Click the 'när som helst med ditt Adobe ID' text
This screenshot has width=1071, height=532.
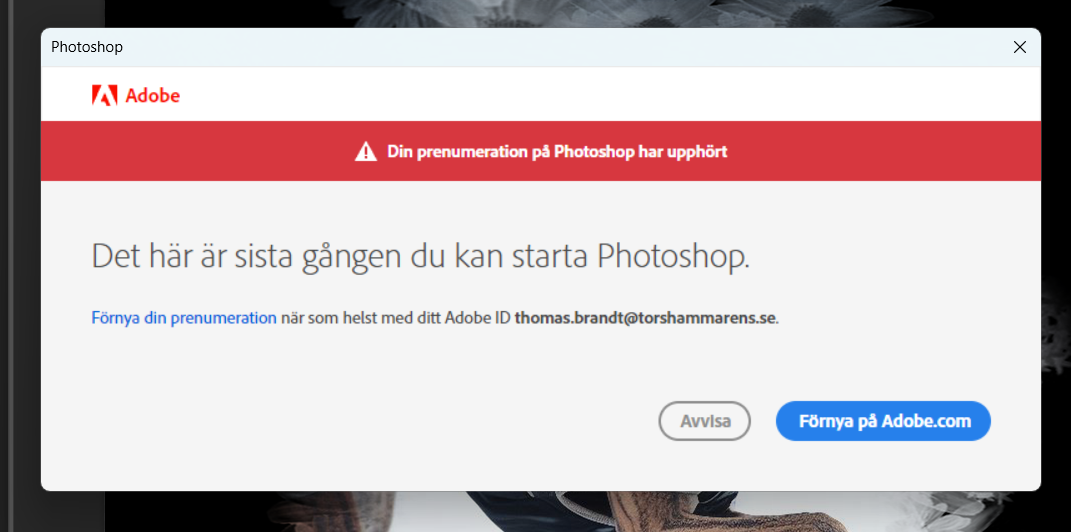pyautogui.click(x=395, y=318)
